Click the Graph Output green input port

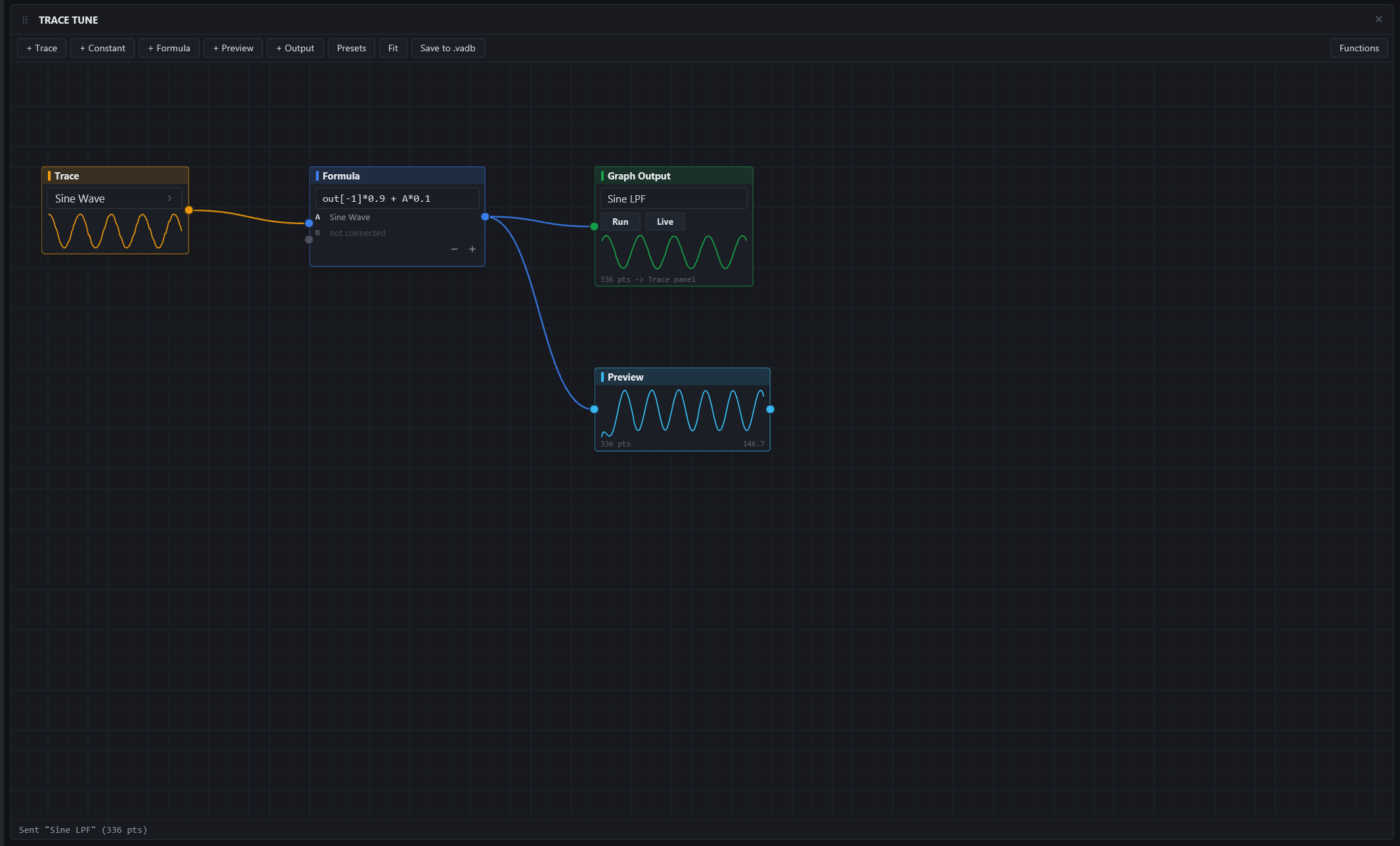[x=594, y=226]
